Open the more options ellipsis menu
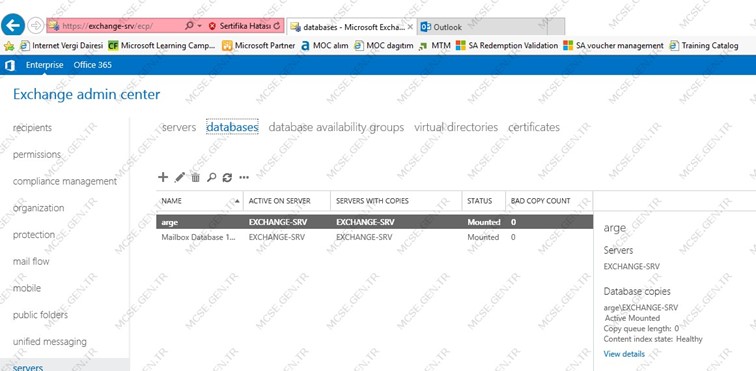This screenshot has width=756, height=371. click(244, 178)
